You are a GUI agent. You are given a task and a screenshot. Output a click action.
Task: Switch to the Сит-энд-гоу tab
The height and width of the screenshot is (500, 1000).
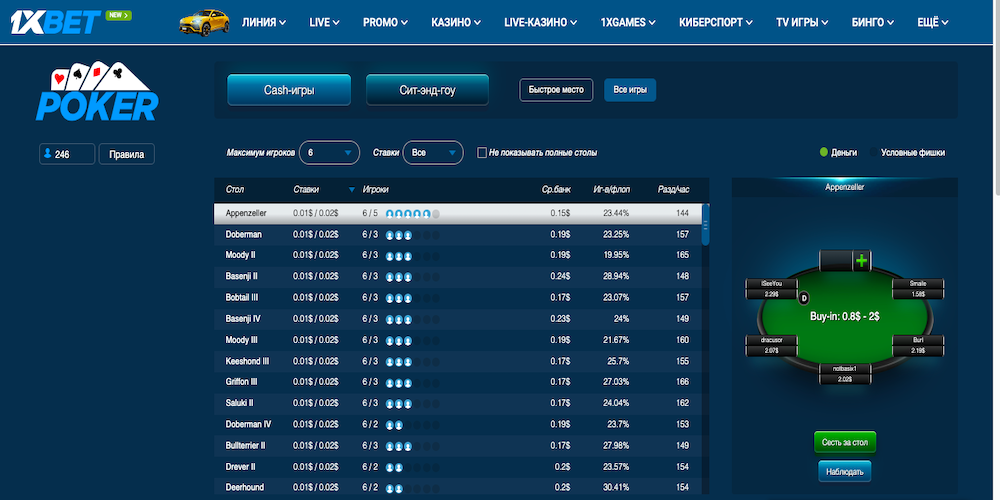point(427,90)
